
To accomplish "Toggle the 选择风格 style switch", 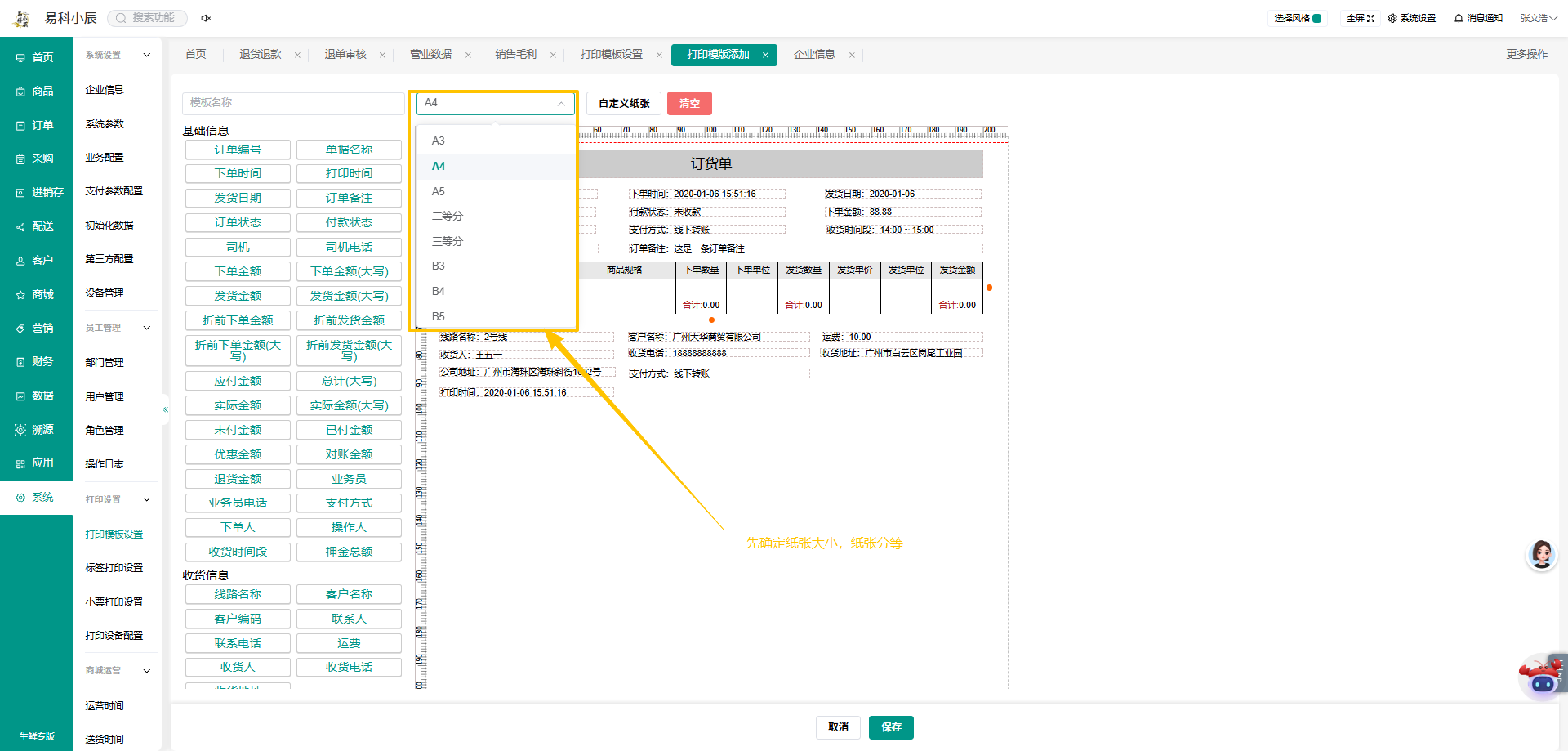I will (x=1316, y=18).
